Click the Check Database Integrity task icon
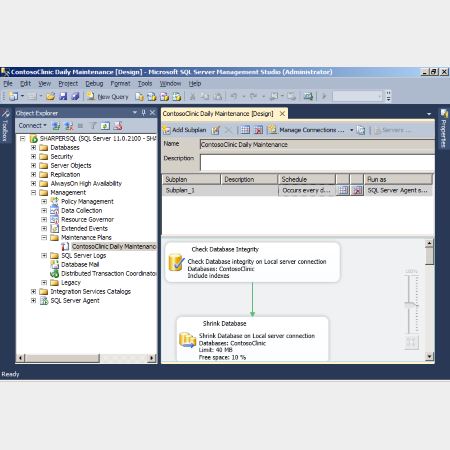This screenshot has width=450, height=450. 176,262
